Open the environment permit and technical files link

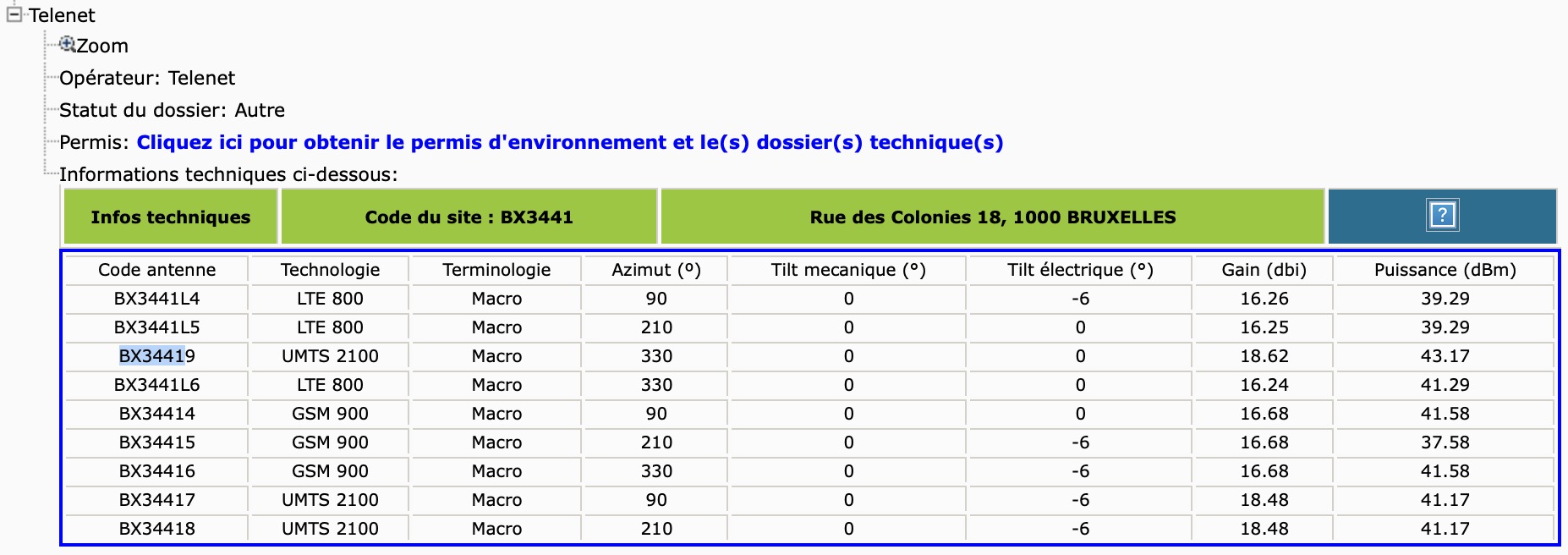point(570,142)
